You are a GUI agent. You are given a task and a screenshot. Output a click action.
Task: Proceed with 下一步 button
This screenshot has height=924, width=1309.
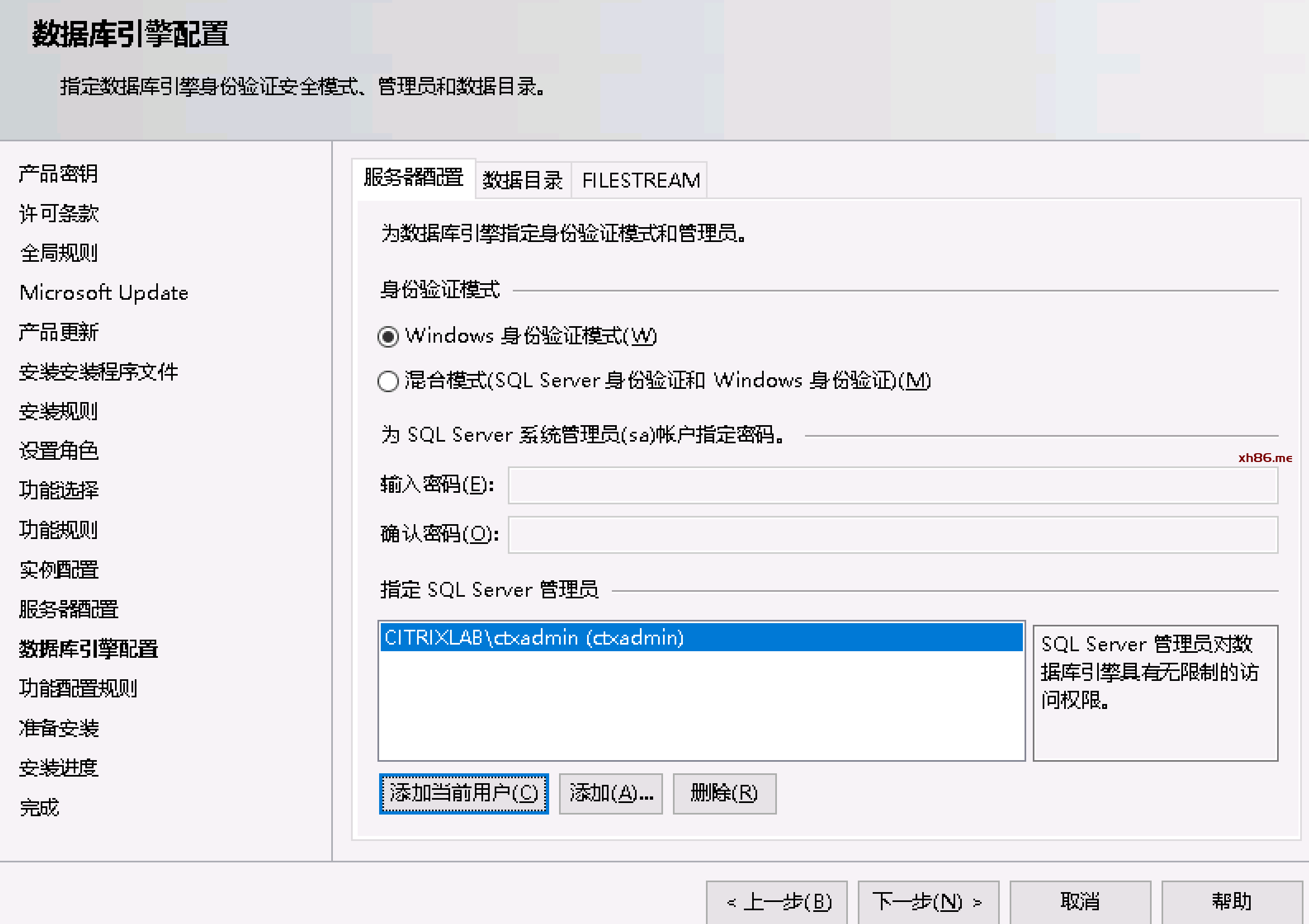tap(928, 902)
